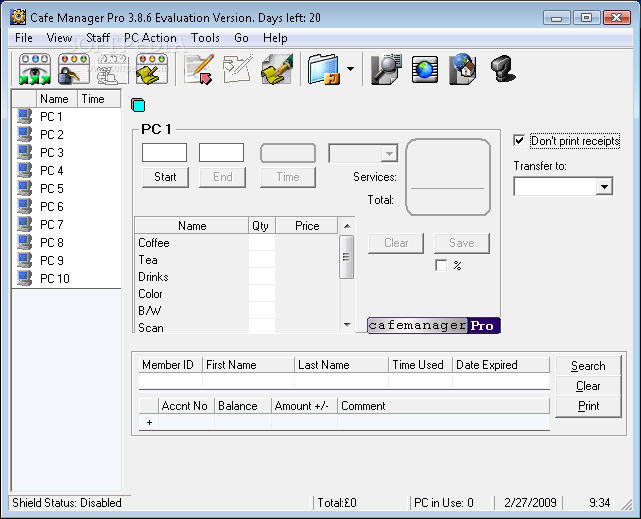The width and height of the screenshot is (641, 519).
Task: Click the plus expander in the account row
Action: pyautogui.click(x=149, y=423)
